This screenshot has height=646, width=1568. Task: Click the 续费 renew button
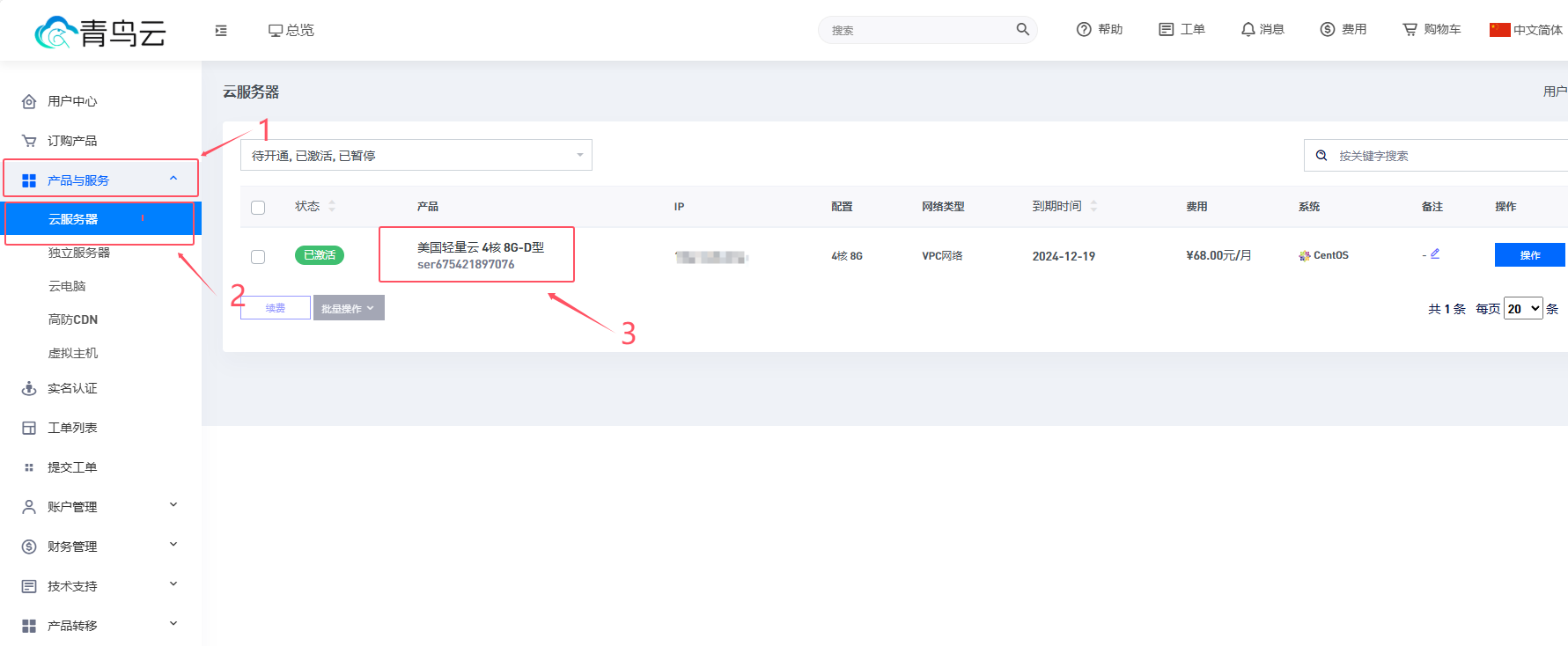[x=276, y=308]
